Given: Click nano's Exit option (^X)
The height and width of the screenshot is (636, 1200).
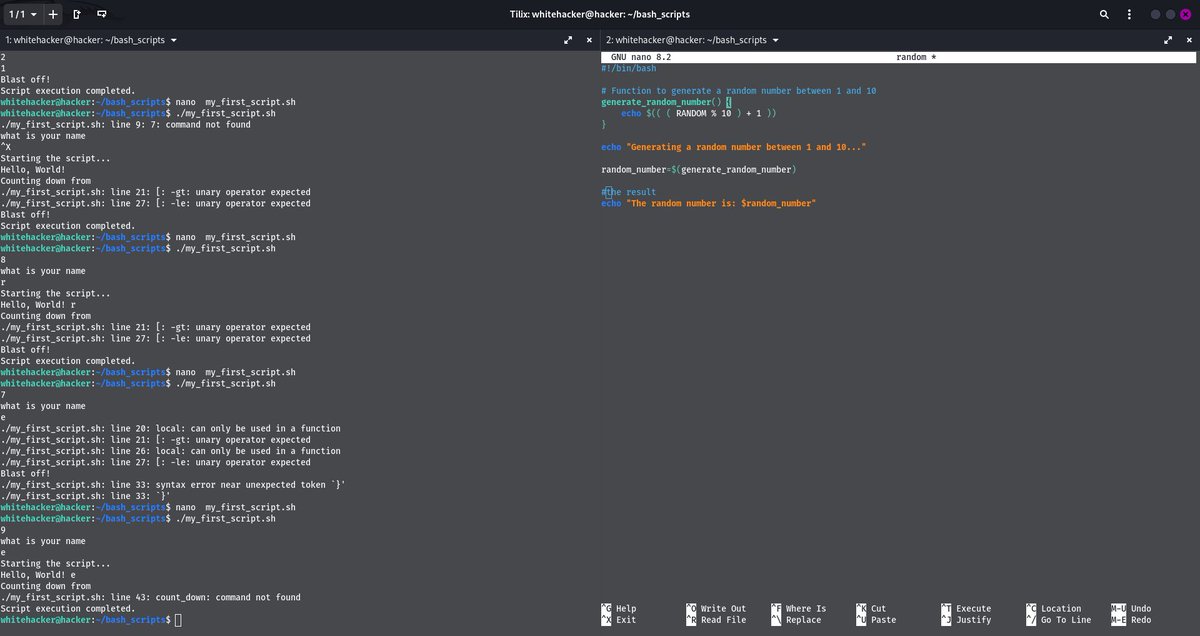Looking at the screenshot, I should [x=620, y=620].
